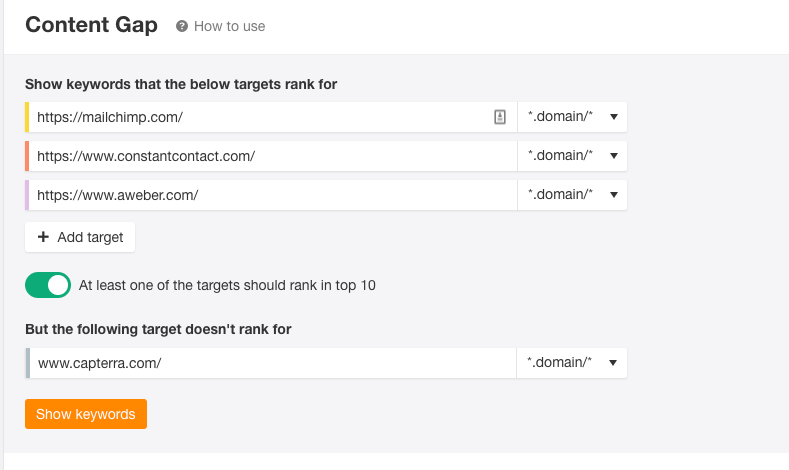
Task: Click the www.capterra.com/ exclusion target field
Action: pyautogui.click(x=272, y=363)
